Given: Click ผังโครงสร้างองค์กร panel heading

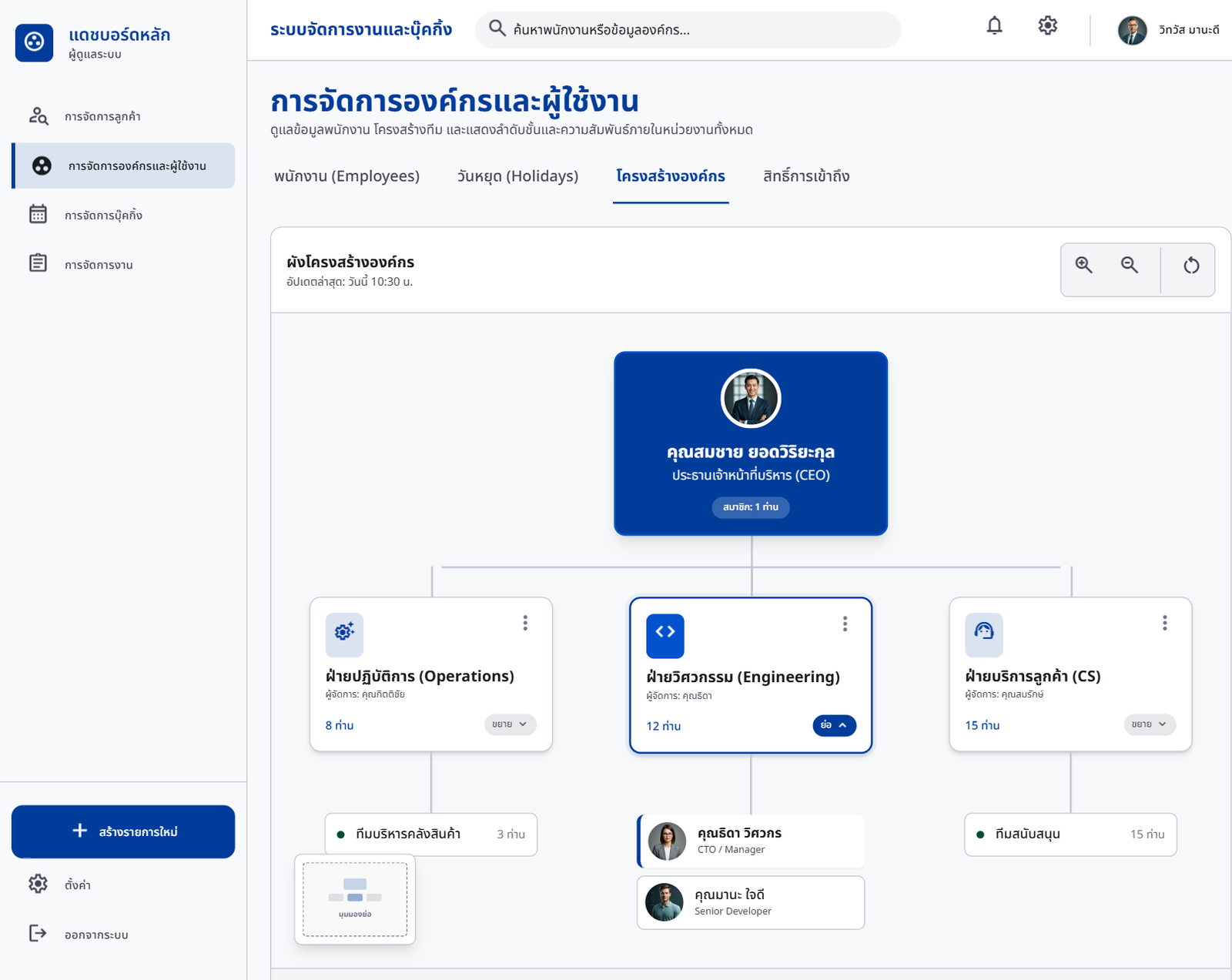Looking at the screenshot, I should (x=350, y=262).
